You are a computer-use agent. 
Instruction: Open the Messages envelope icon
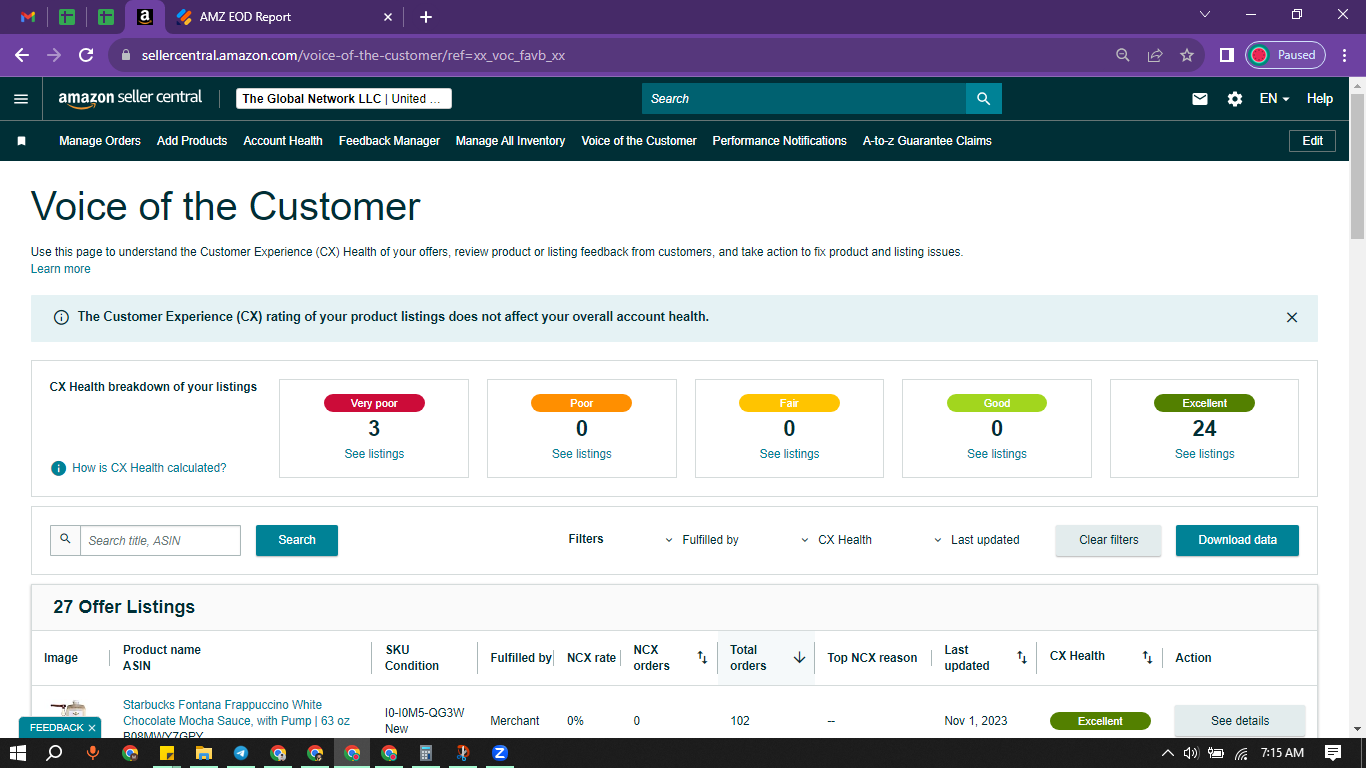coord(1200,99)
